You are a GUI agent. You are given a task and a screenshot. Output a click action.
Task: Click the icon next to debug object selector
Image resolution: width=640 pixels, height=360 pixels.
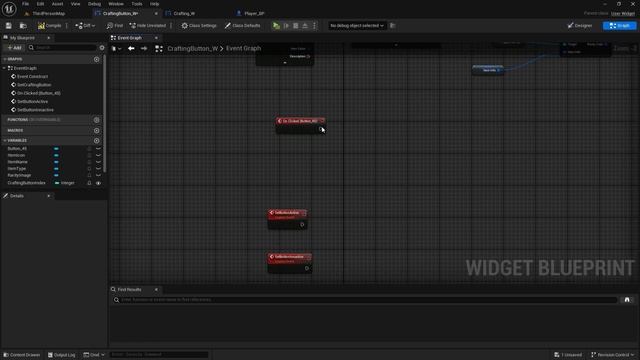coord(392,26)
